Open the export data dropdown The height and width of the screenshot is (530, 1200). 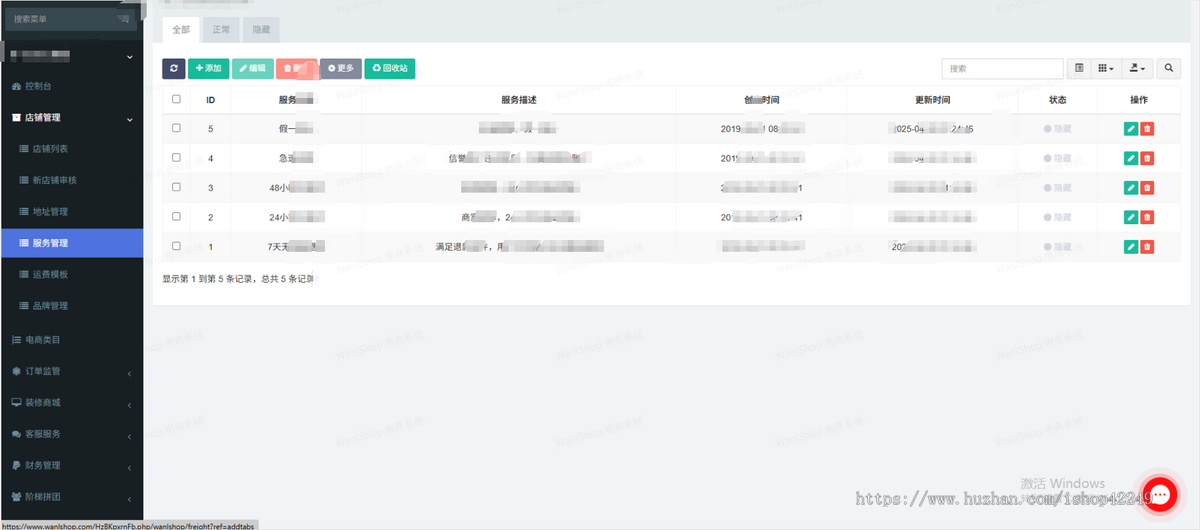coord(1137,68)
